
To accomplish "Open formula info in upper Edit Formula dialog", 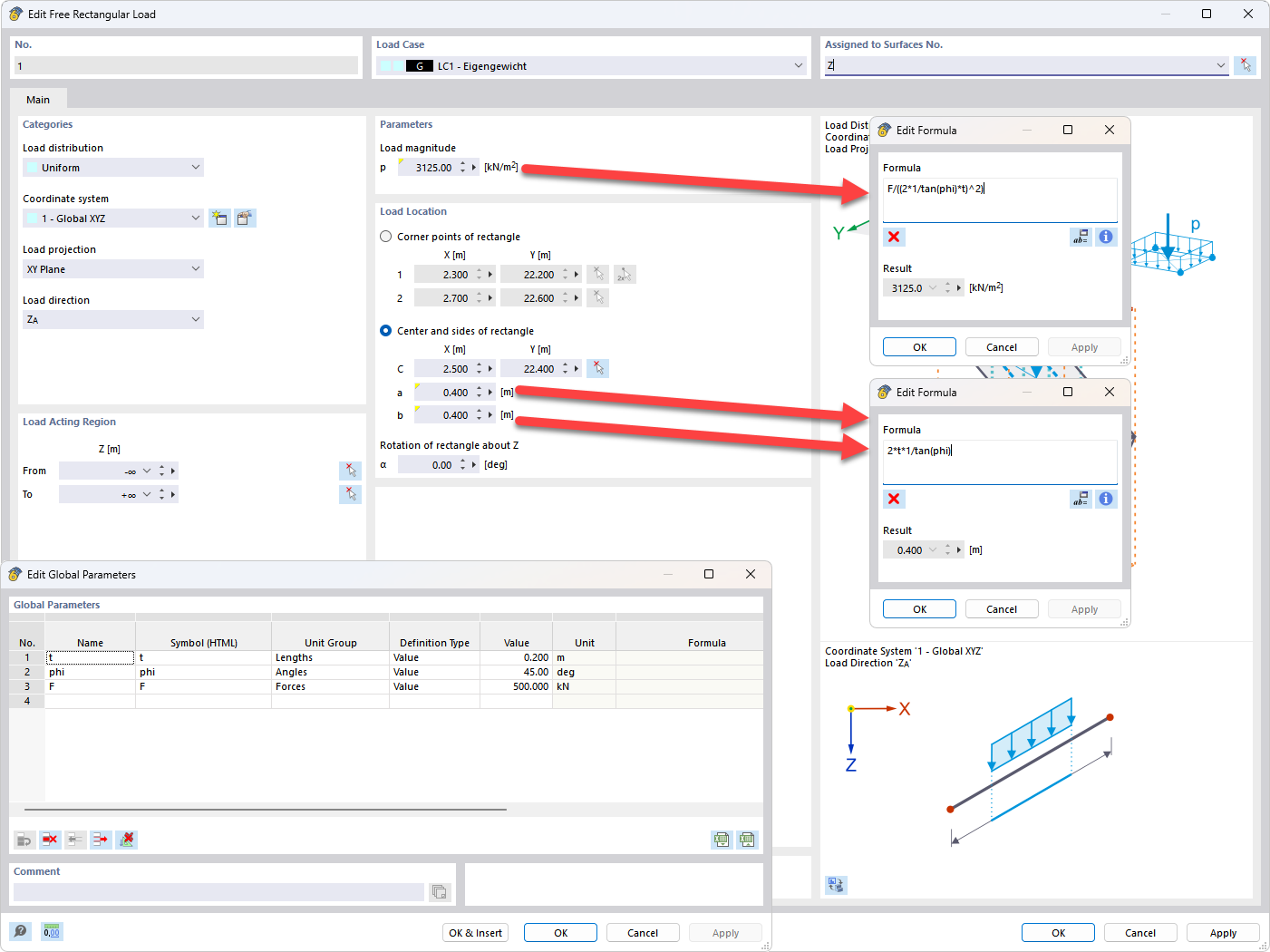I will click(1106, 237).
